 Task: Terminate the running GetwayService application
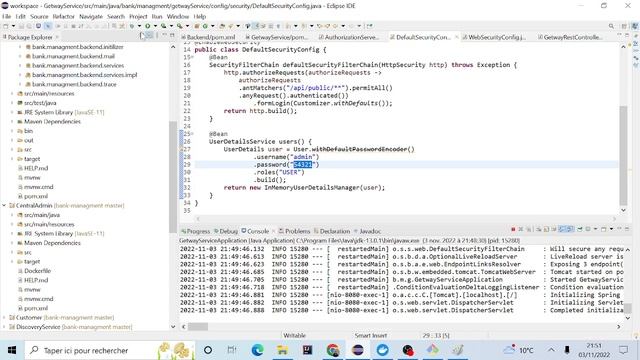pyautogui.click(x=513, y=229)
